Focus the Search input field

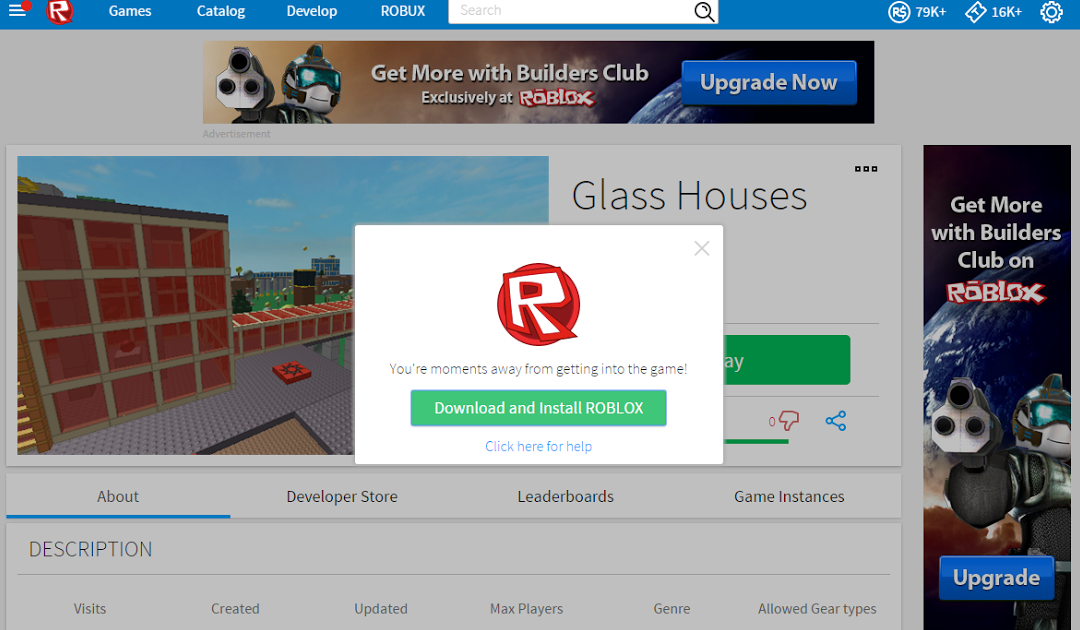pos(572,11)
